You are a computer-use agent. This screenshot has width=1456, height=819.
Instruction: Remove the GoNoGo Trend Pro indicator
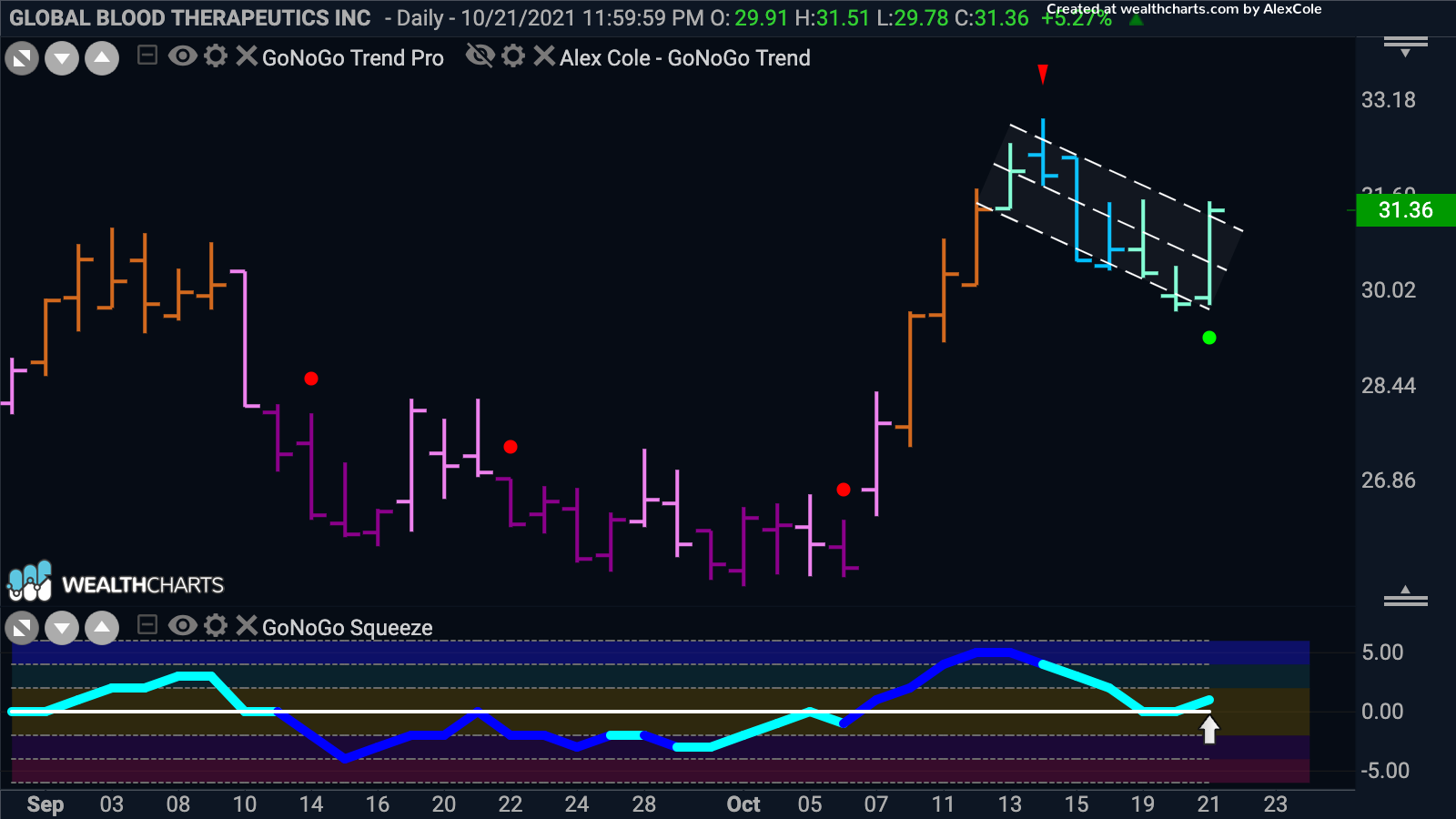(x=246, y=56)
